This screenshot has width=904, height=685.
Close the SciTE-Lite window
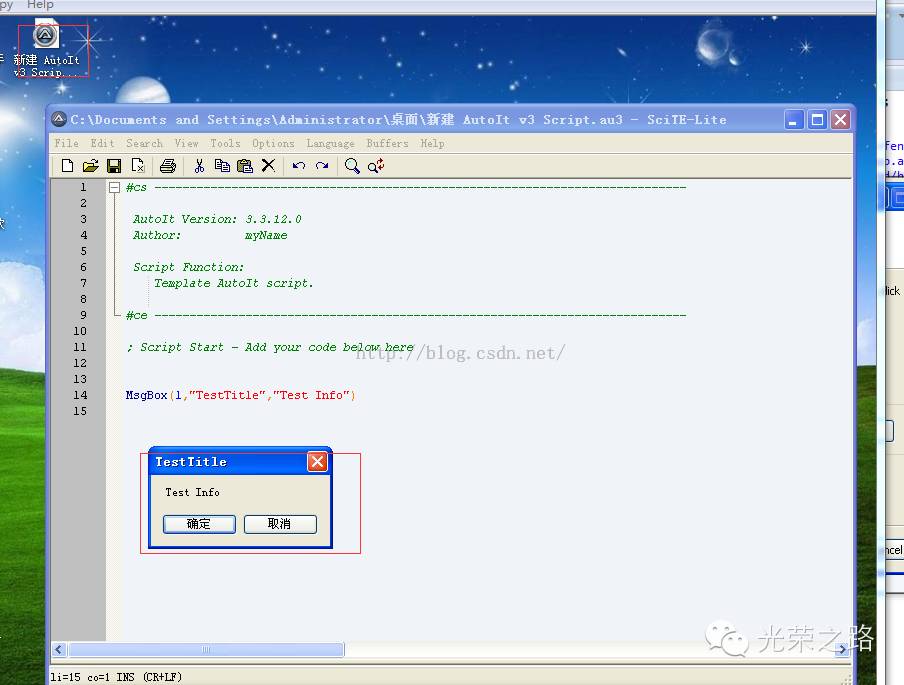(841, 120)
